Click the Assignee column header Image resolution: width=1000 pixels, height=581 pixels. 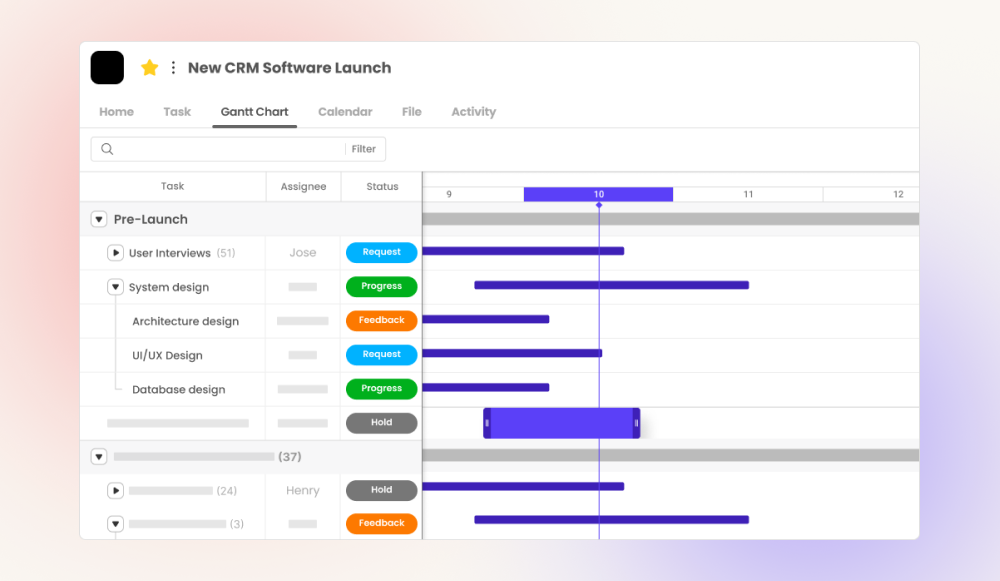(303, 186)
